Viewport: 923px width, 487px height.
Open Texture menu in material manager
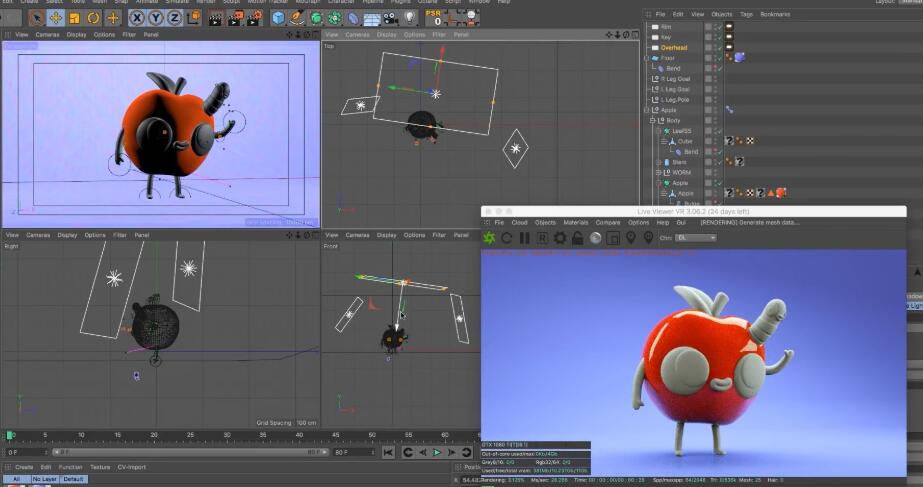coord(100,467)
